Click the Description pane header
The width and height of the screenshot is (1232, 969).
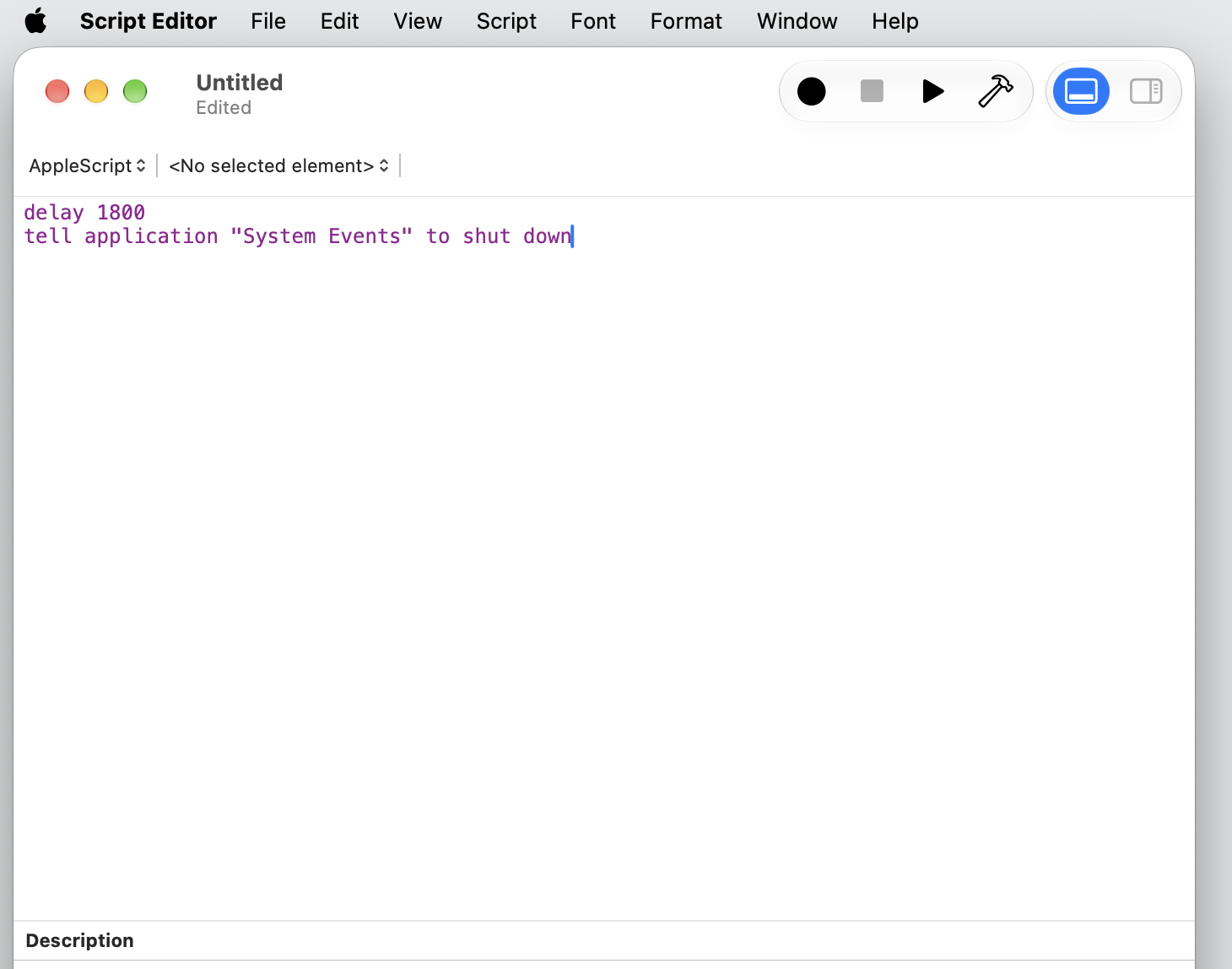[79, 940]
